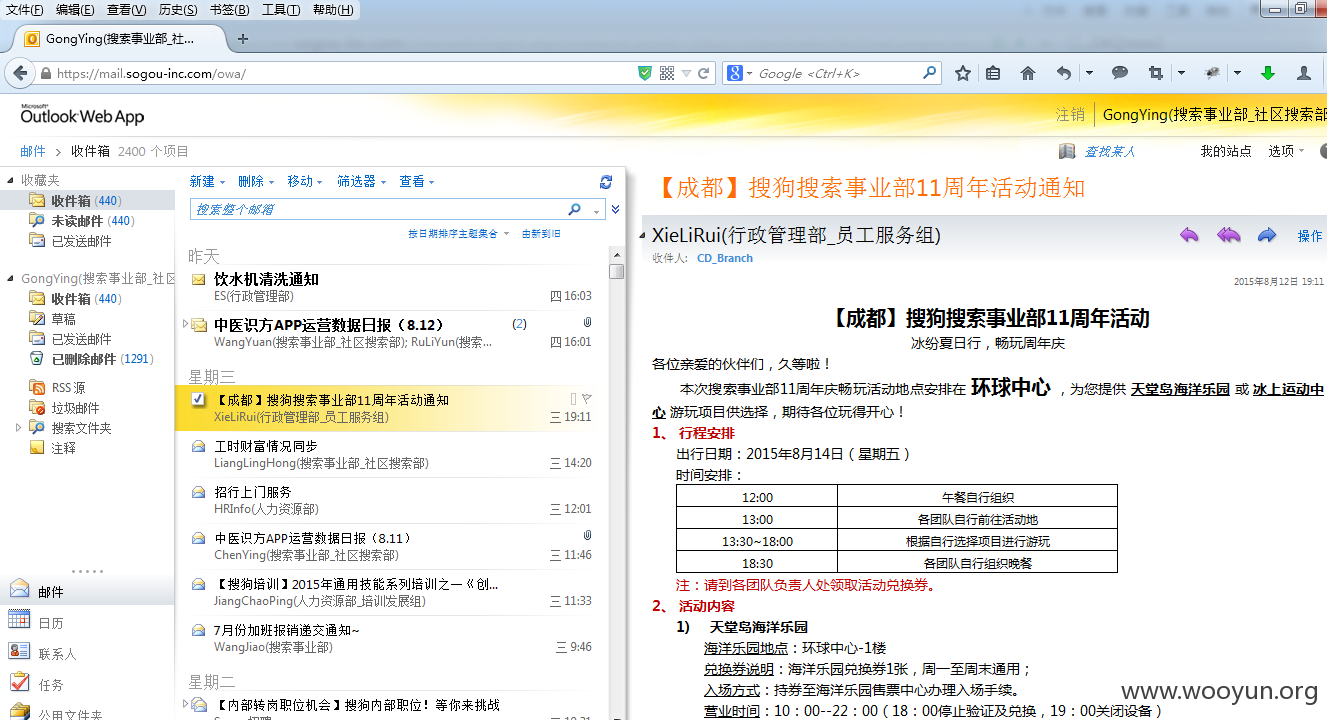1327x720 pixels.
Task: Open the 工具(T) browser menu
Action: (281, 10)
